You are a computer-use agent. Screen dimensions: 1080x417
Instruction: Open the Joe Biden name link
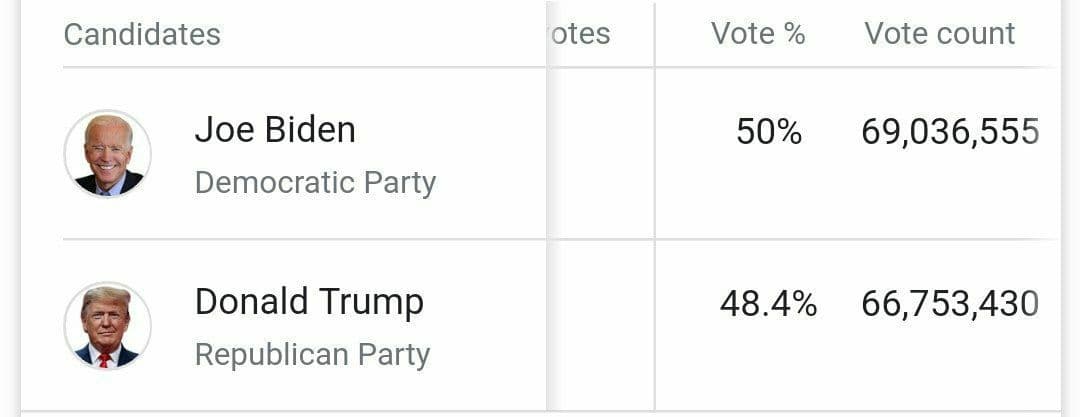coord(275,130)
